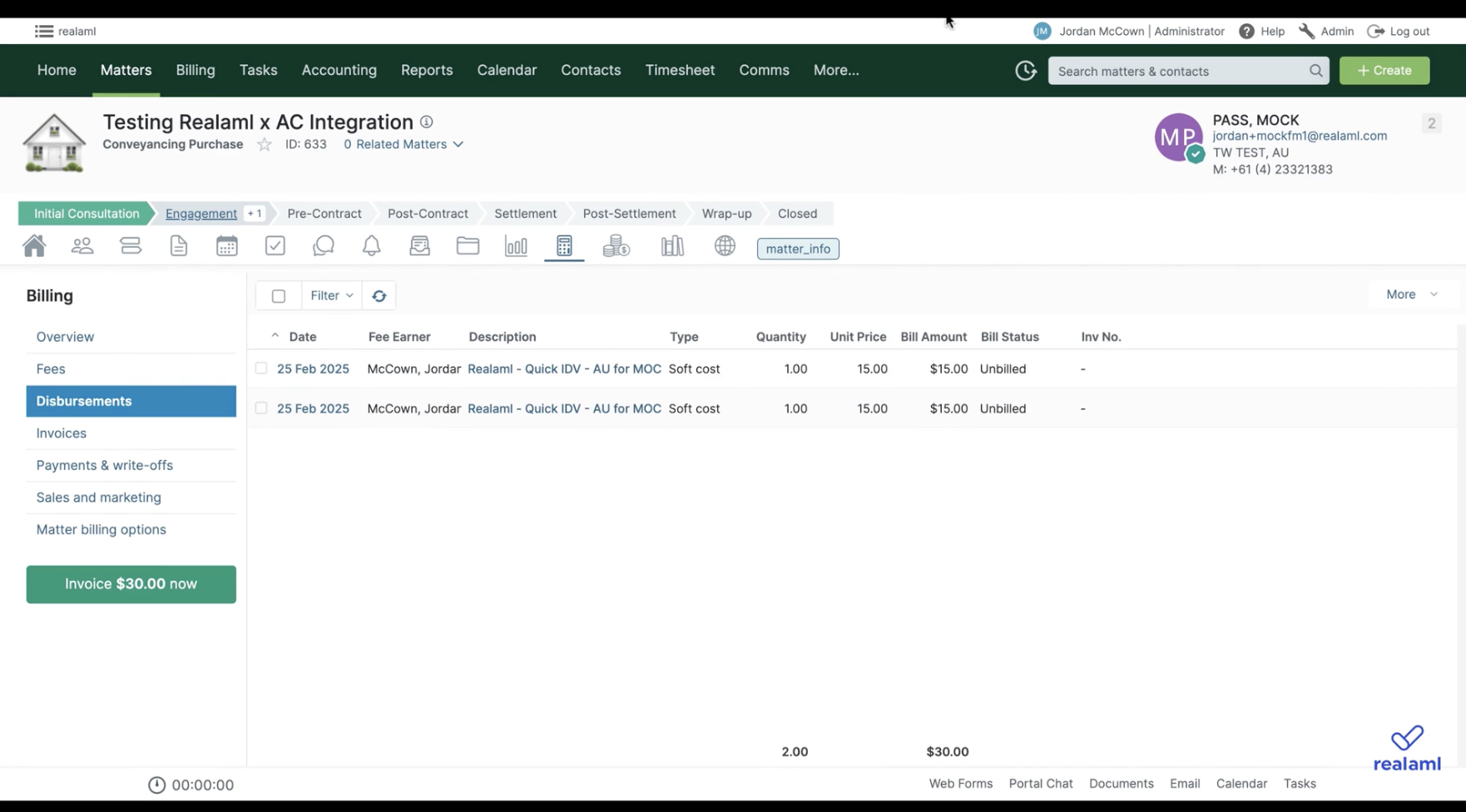Viewport: 1466px width, 812px height.
Task: Click the refresh icon next to Filter
Action: point(379,296)
